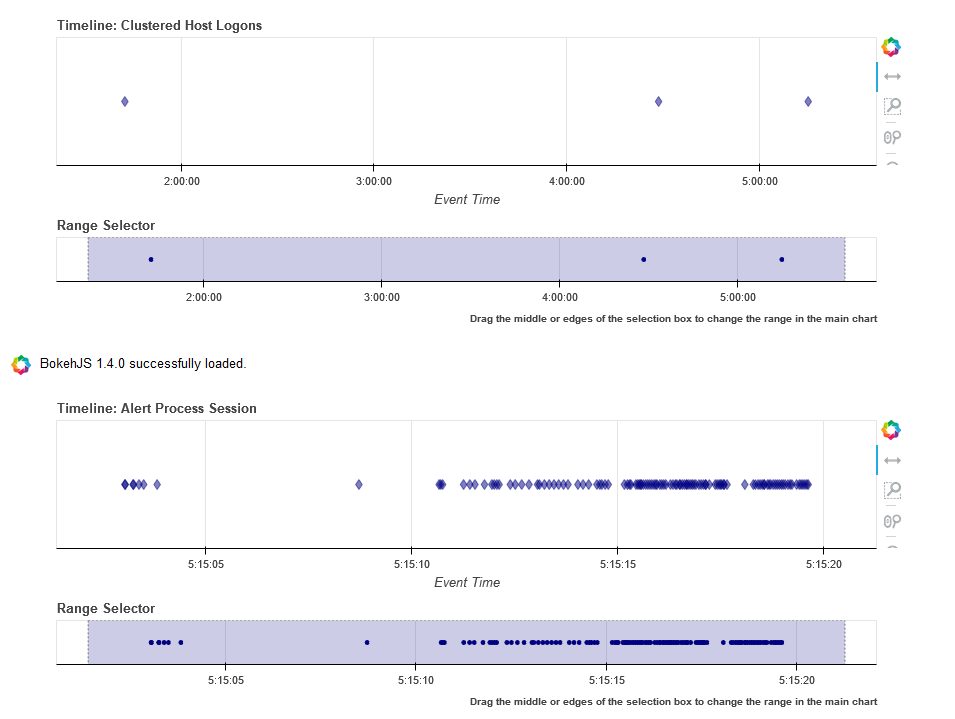Click the Bokeh logo beside Alert Process Session chart

[x=891, y=430]
